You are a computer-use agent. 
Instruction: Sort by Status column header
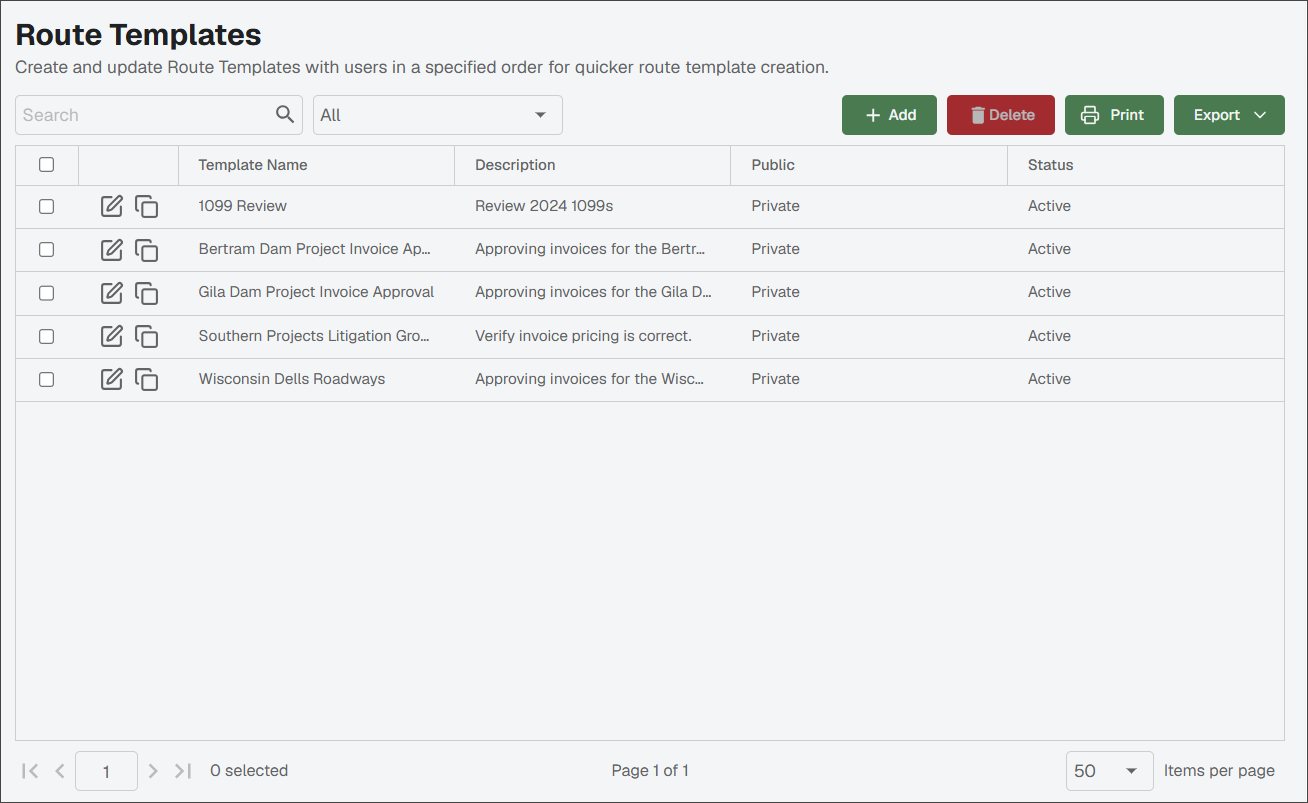point(1051,165)
